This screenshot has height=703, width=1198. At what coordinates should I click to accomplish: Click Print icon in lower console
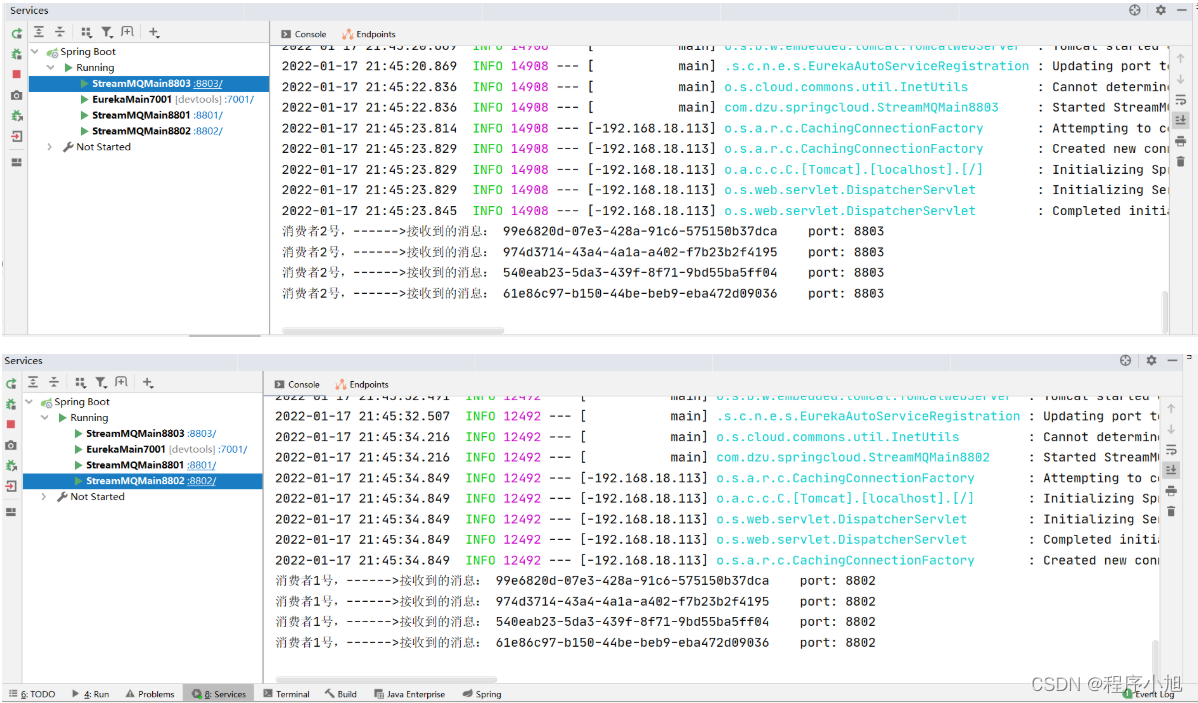coord(1171,491)
